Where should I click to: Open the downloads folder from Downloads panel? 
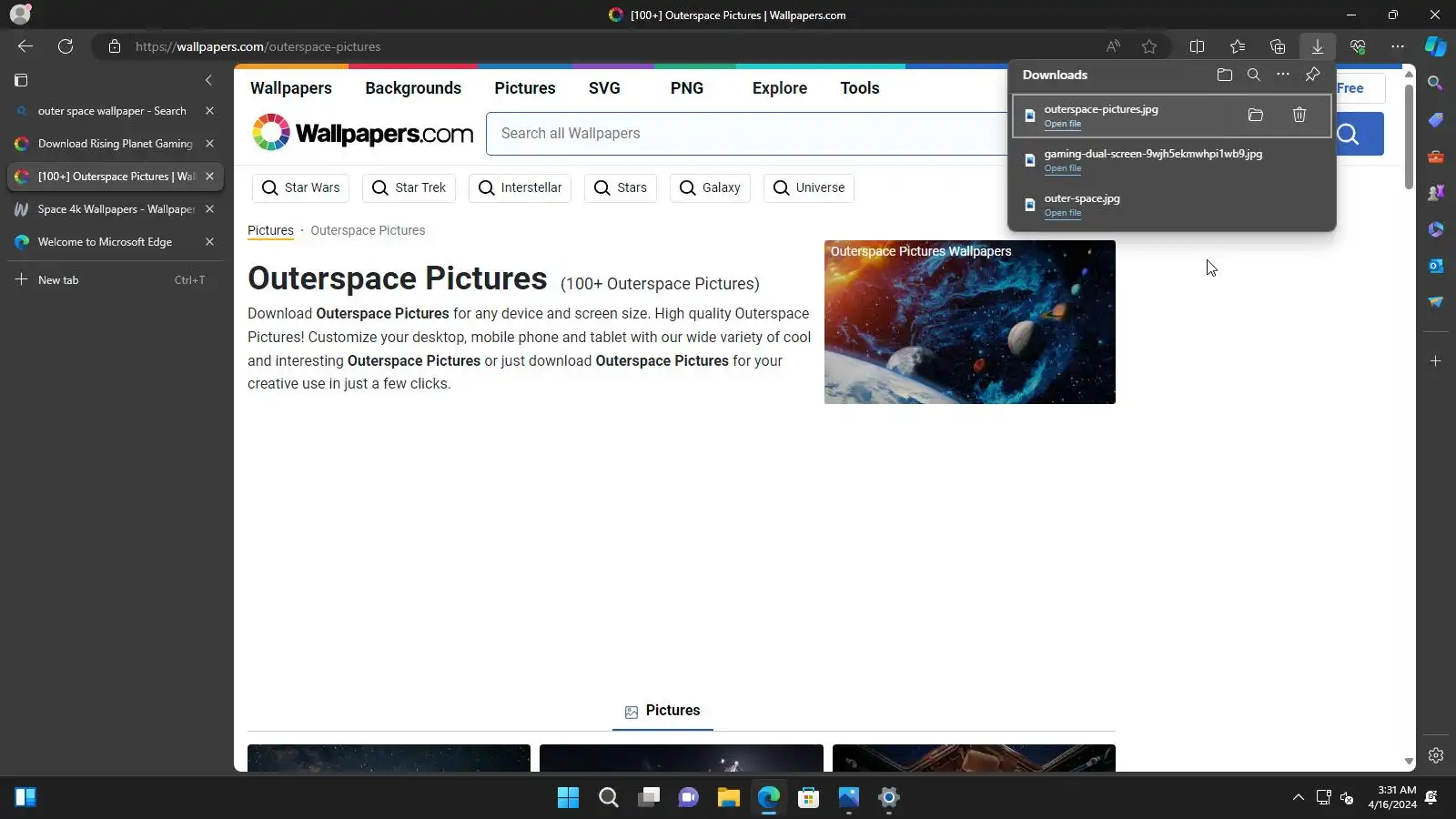(x=1225, y=75)
